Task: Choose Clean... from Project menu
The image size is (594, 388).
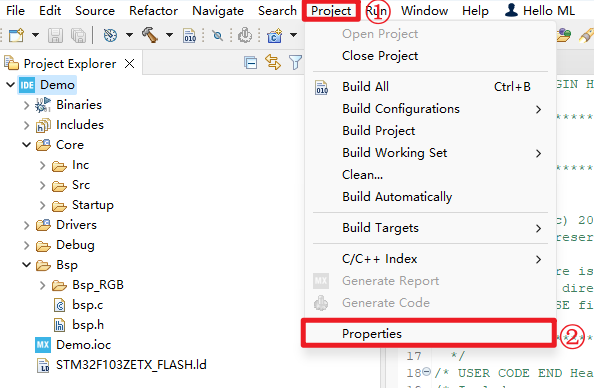Action: tap(430, 175)
